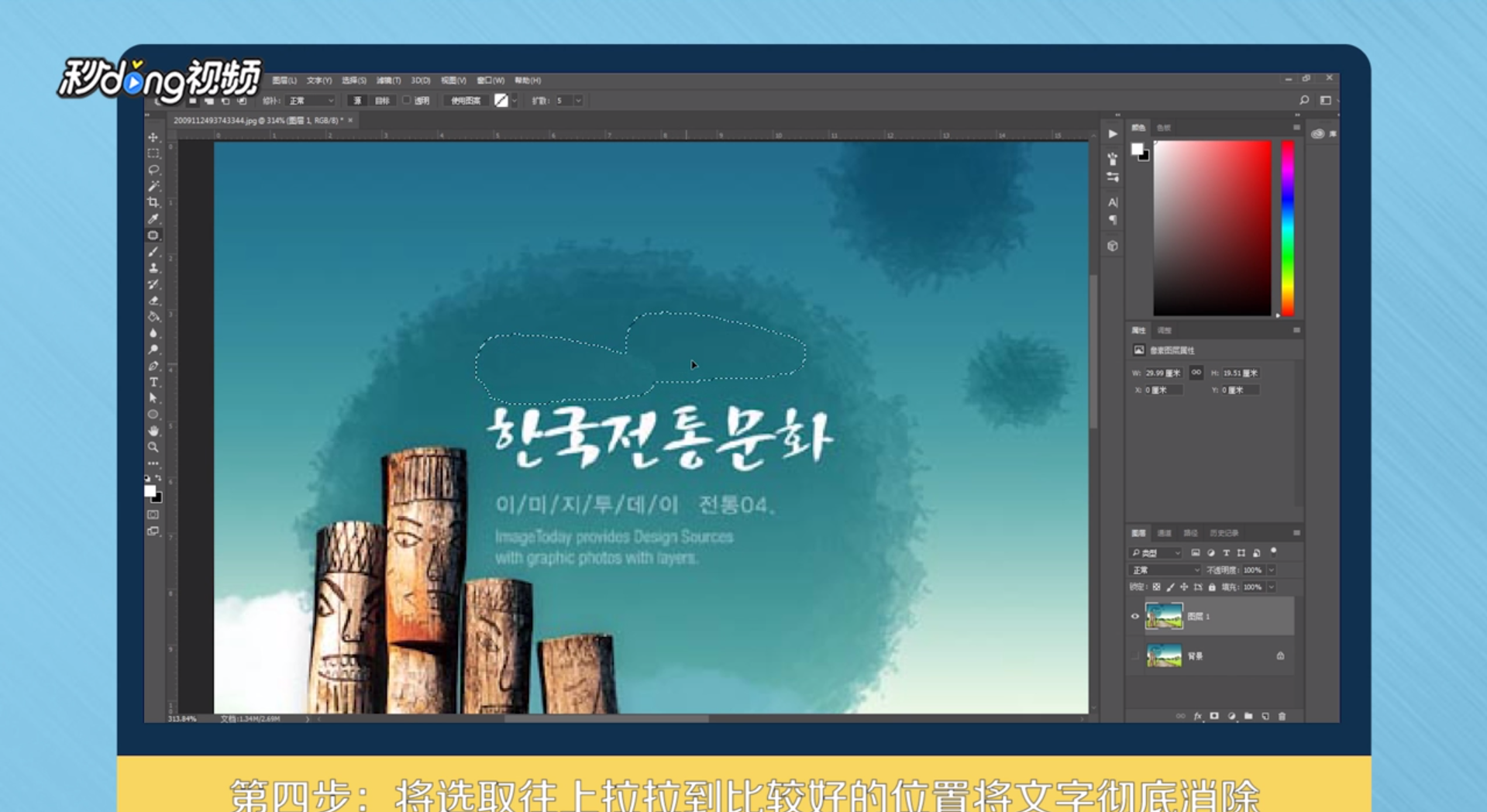
Task: Select the Lasso tool
Action: (153, 170)
